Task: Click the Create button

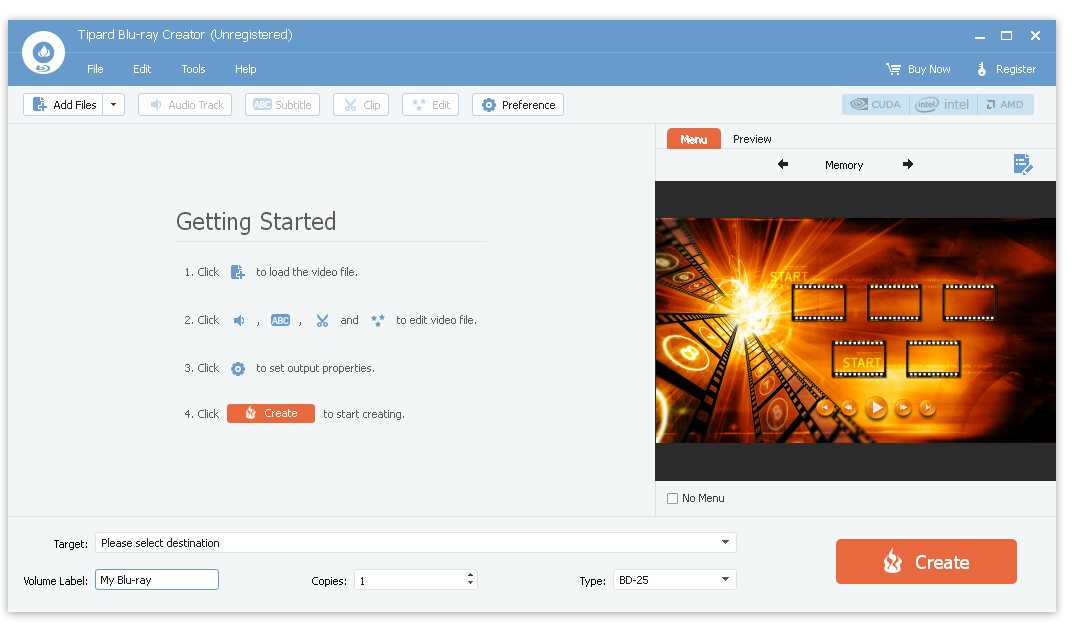Action: [925, 561]
